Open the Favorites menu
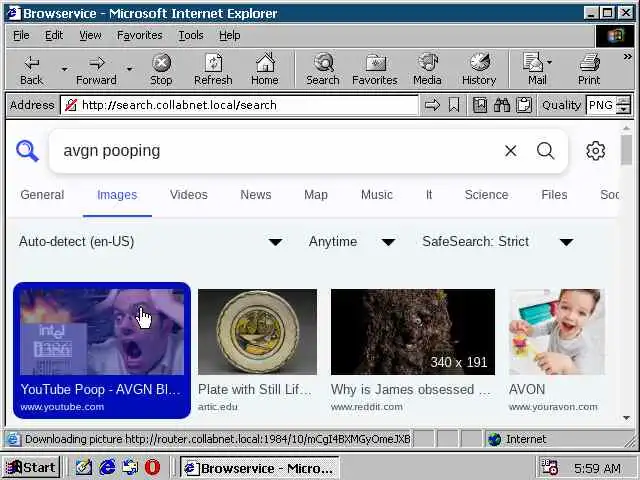Screen dimensions: 640x480 [140, 36]
